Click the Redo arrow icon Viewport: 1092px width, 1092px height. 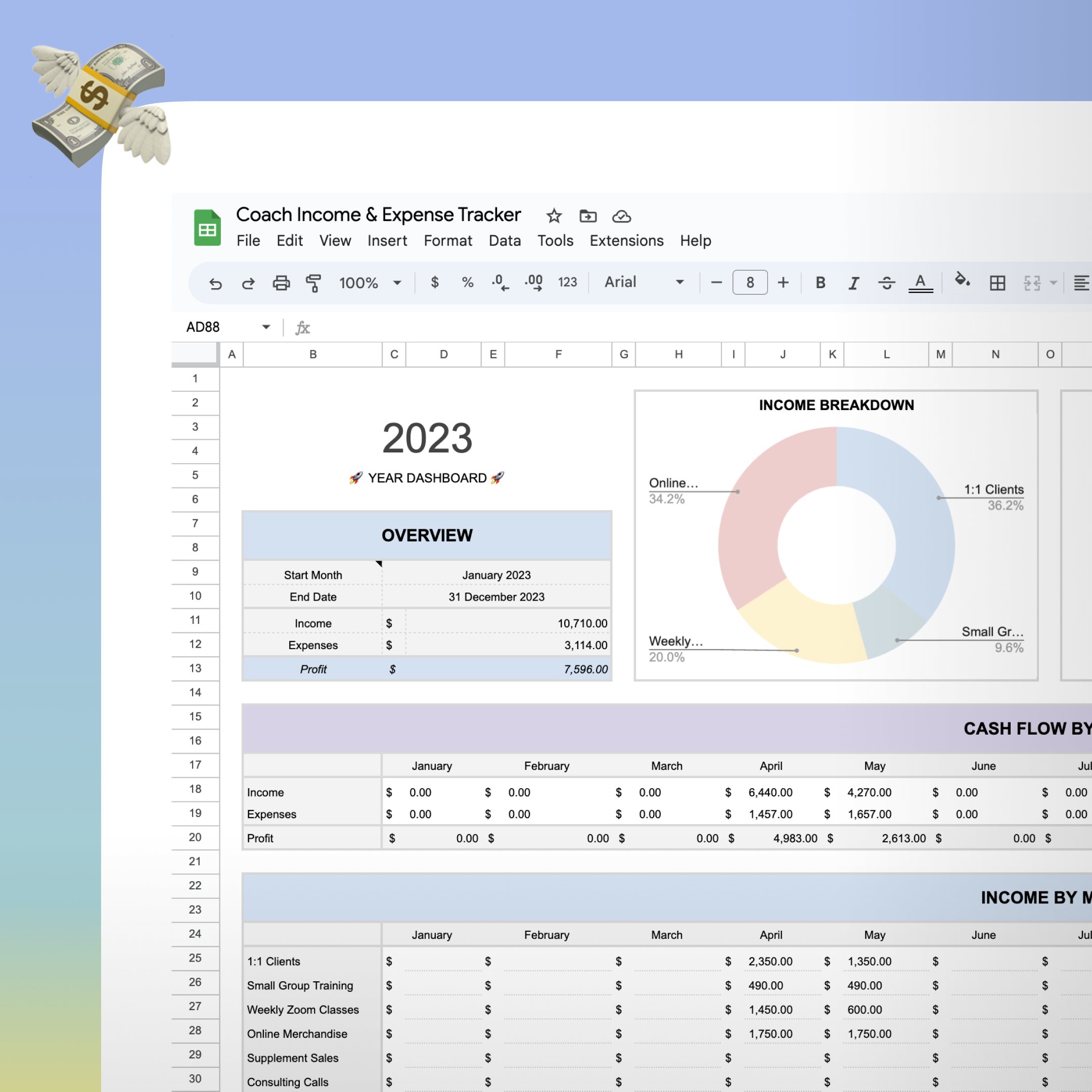pos(248,283)
